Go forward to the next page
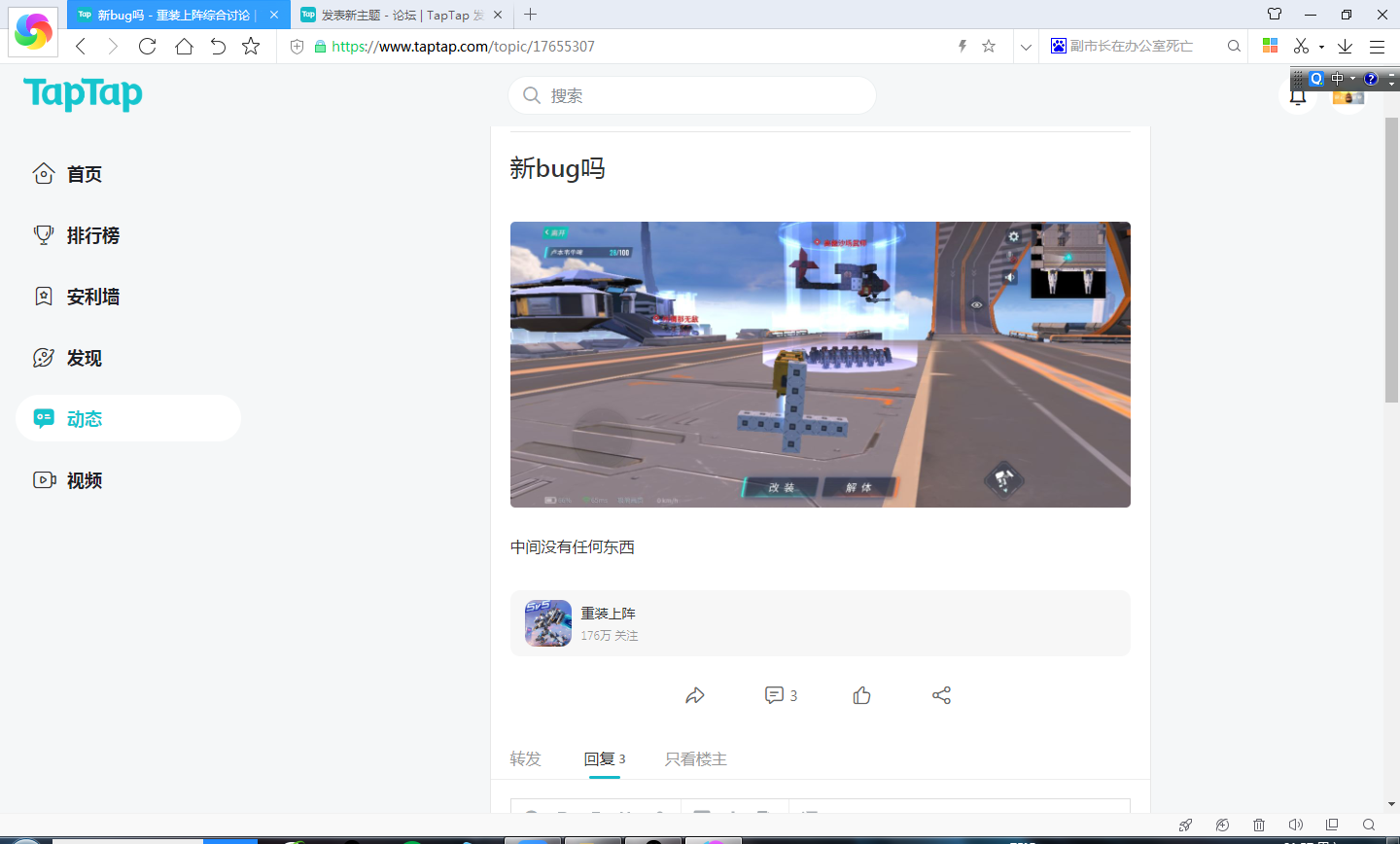The height and width of the screenshot is (844, 1400). (113, 46)
